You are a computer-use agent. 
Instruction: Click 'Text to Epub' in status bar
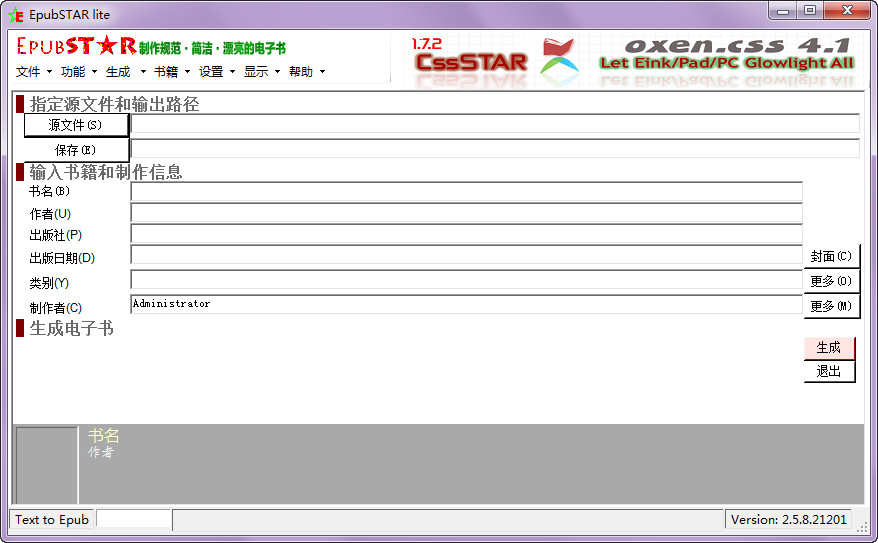[x=52, y=519]
